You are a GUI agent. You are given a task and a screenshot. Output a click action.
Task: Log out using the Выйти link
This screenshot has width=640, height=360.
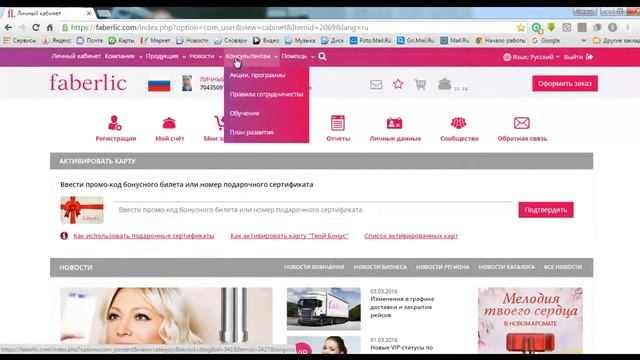578,57
